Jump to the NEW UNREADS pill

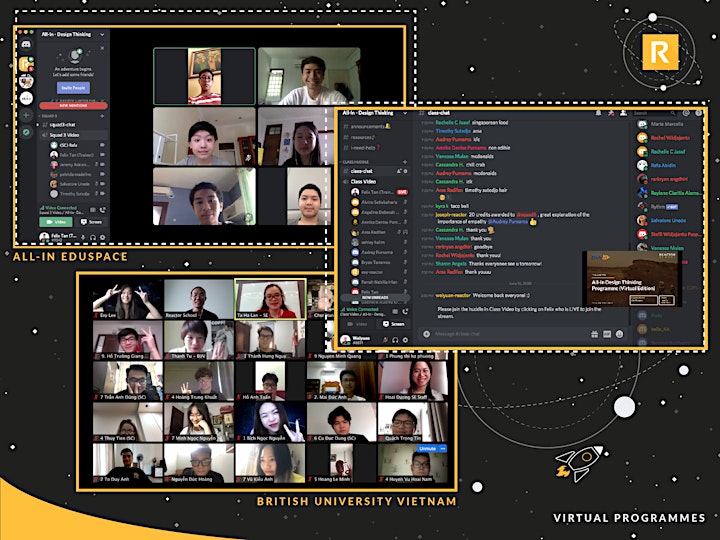376,298
